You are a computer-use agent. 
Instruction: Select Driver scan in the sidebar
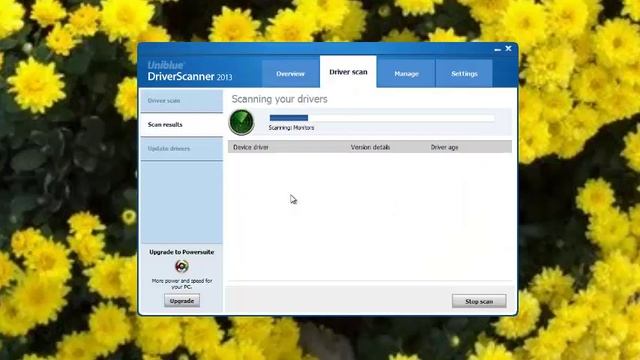pos(182,100)
